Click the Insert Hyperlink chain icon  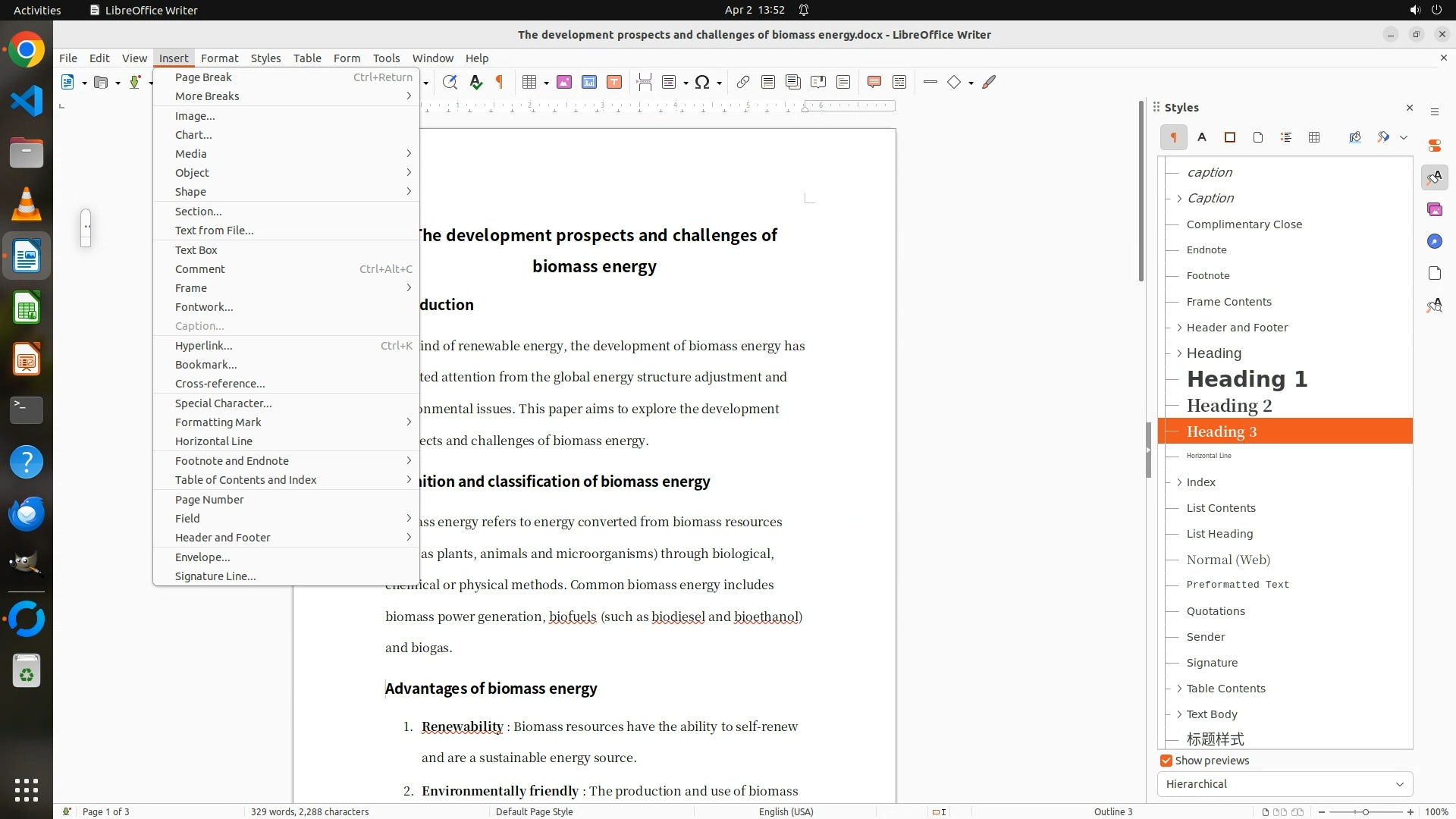coord(742,82)
